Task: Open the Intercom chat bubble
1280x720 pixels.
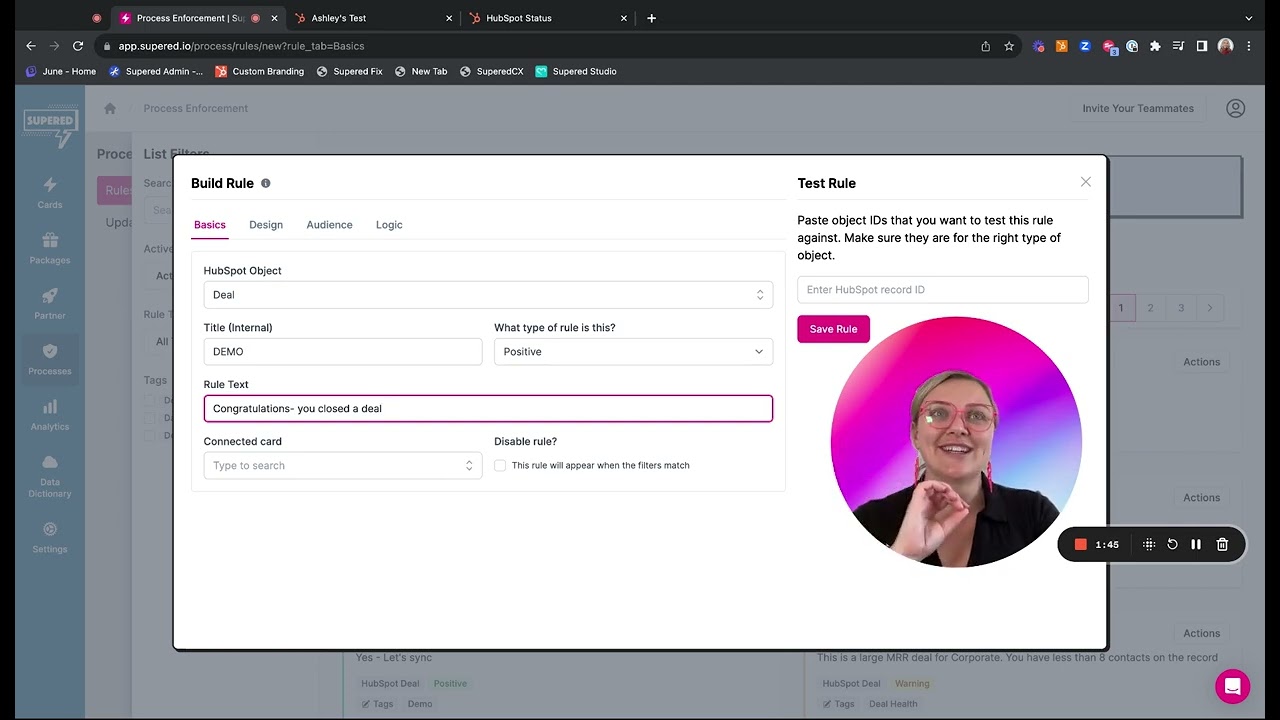Action: click(x=1232, y=687)
